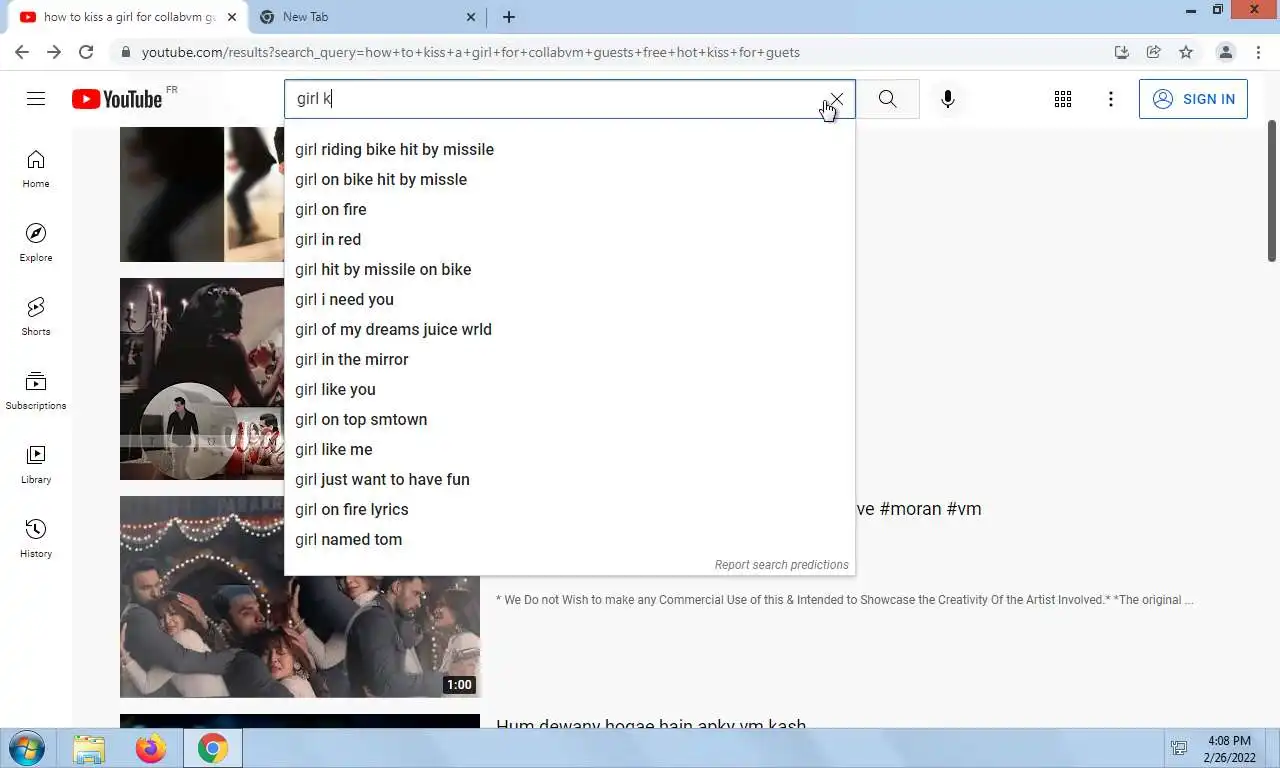
Task: Close the New Tab tab
Action: (471, 17)
